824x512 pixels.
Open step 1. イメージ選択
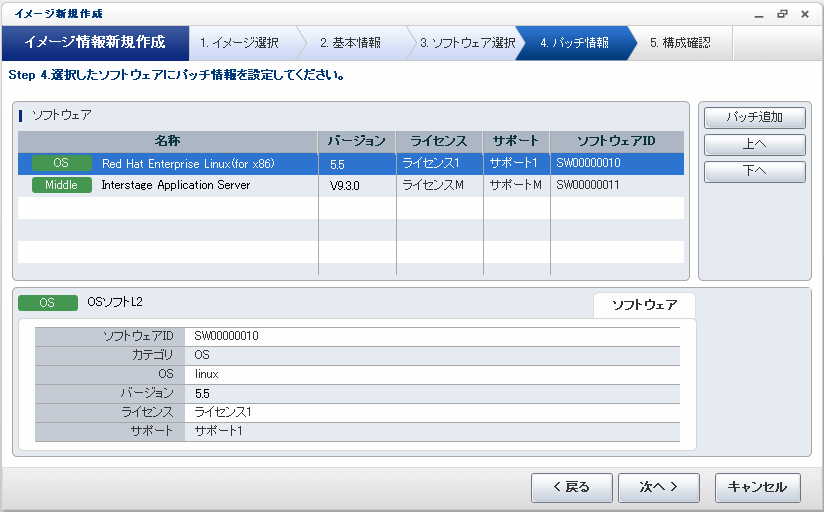243,43
